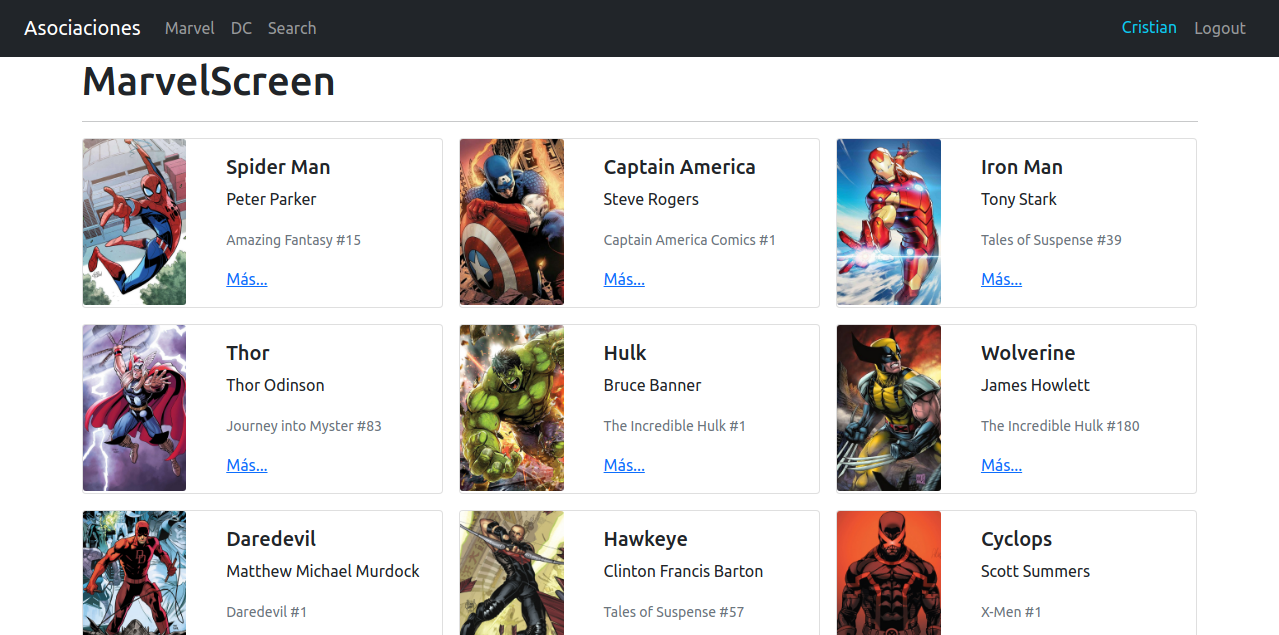This screenshot has width=1279, height=635.
Task: Select the Spider Man card title
Action: (278, 167)
